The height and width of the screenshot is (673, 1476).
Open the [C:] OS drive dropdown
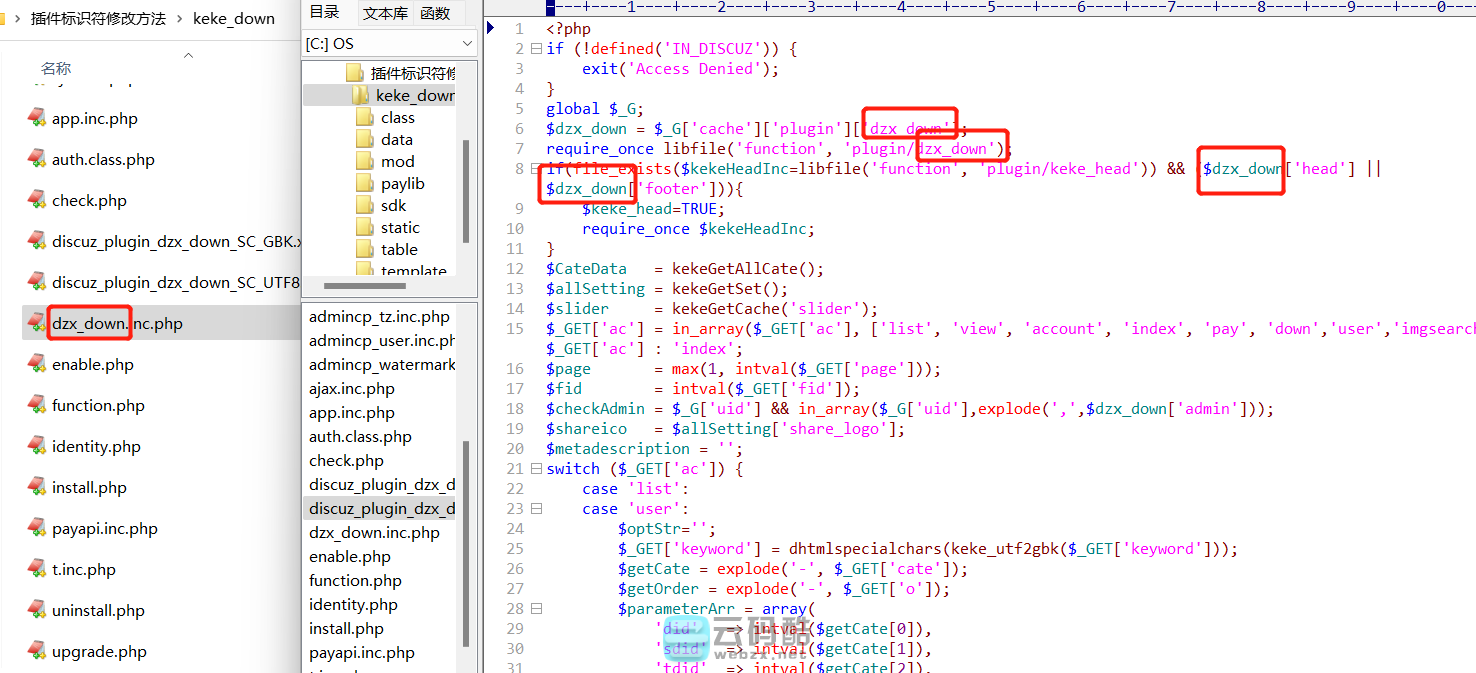point(467,44)
